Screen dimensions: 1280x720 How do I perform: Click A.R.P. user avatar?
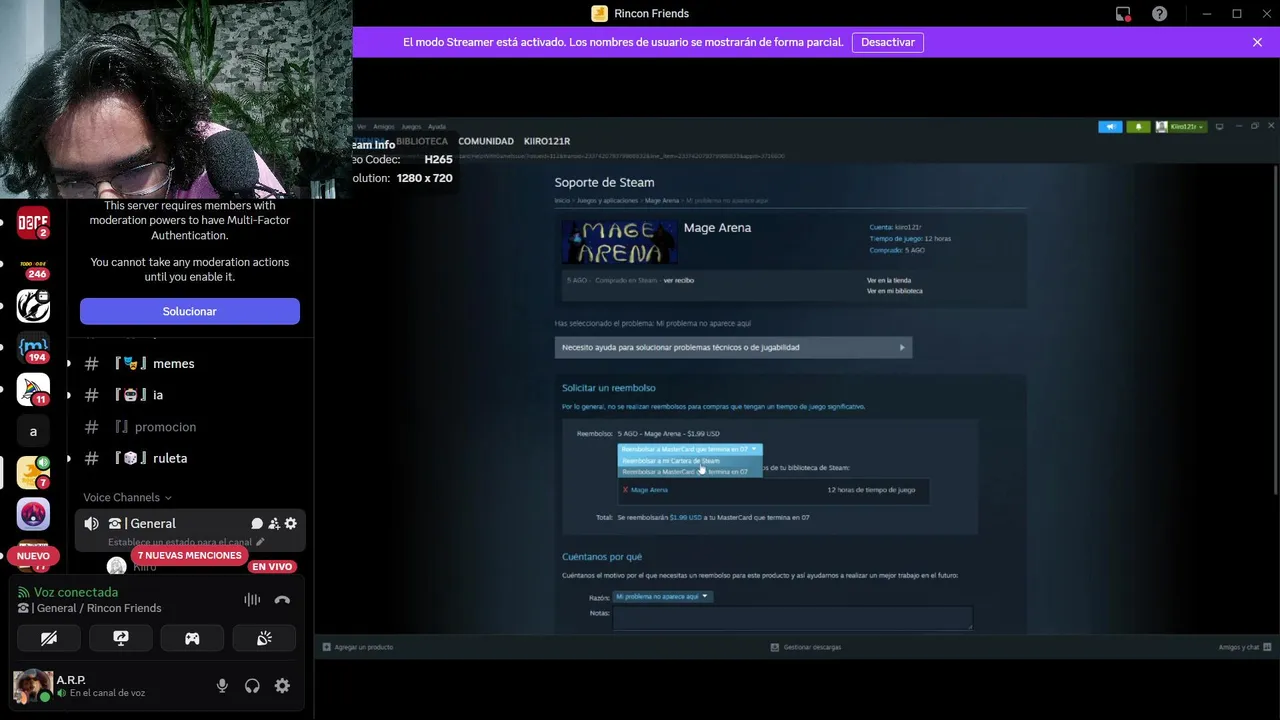[x=32, y=686]
